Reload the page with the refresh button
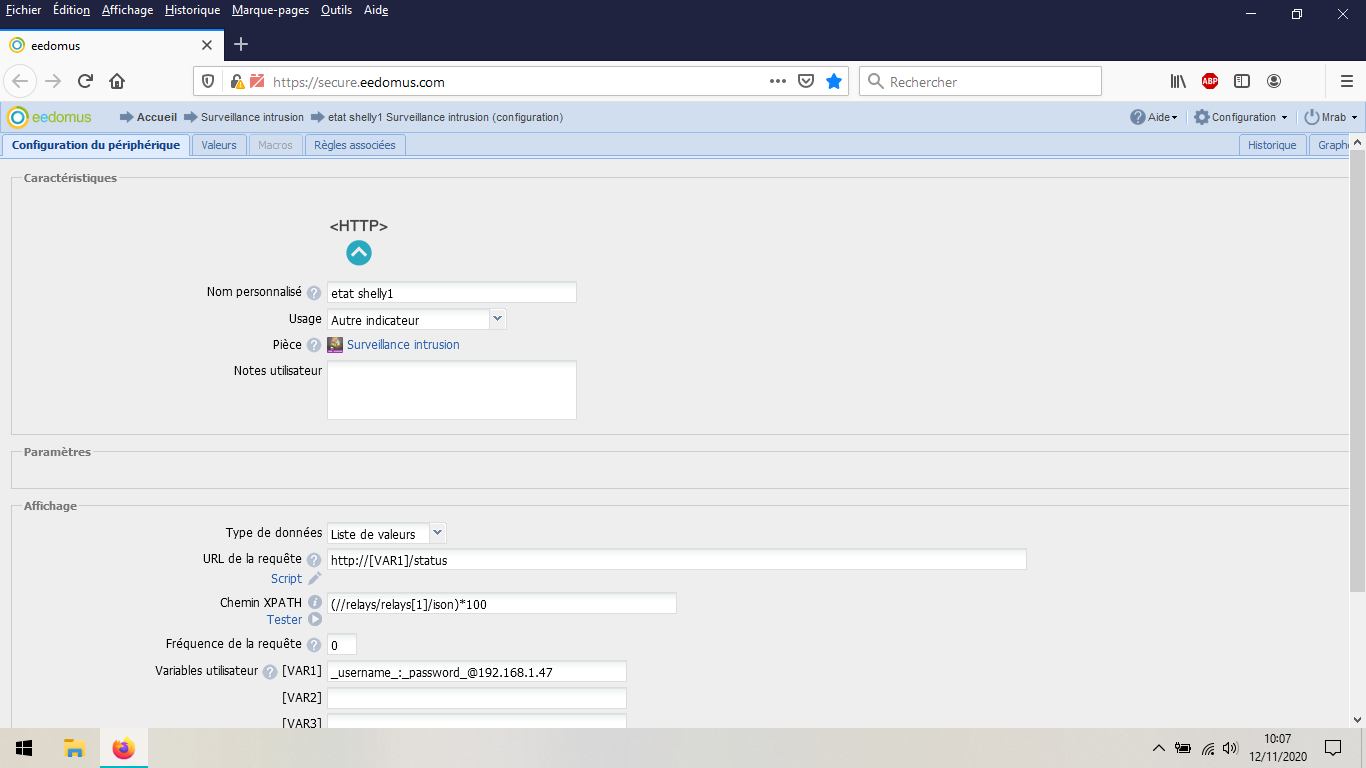This screenshot has width=1366, height=768. pyautogui.click(x=85, y=82)
